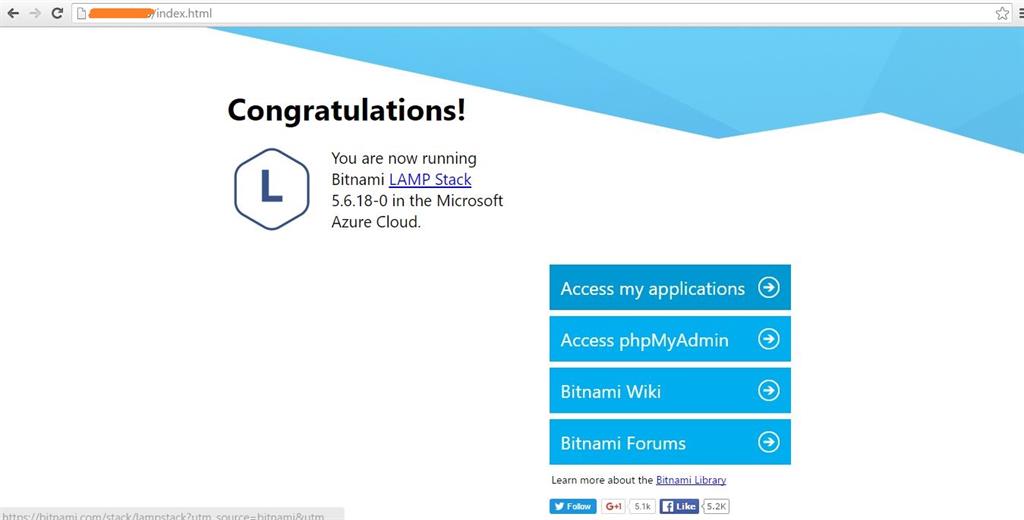Click the Twitter Follow button
The image size is (1024, 520).
pos(573,506)
